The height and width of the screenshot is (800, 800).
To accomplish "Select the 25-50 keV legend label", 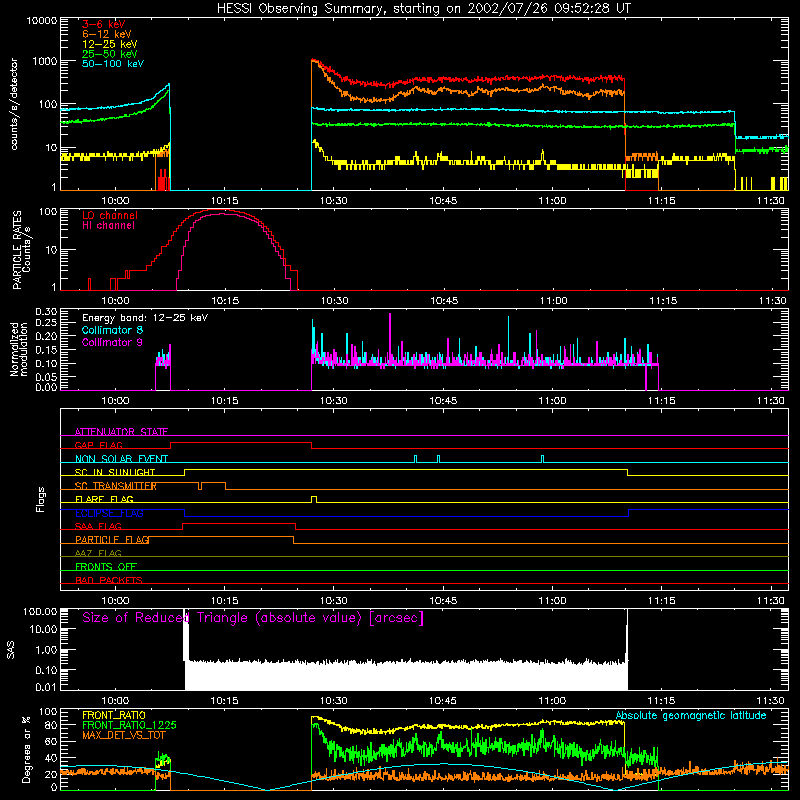I will 110,54.
